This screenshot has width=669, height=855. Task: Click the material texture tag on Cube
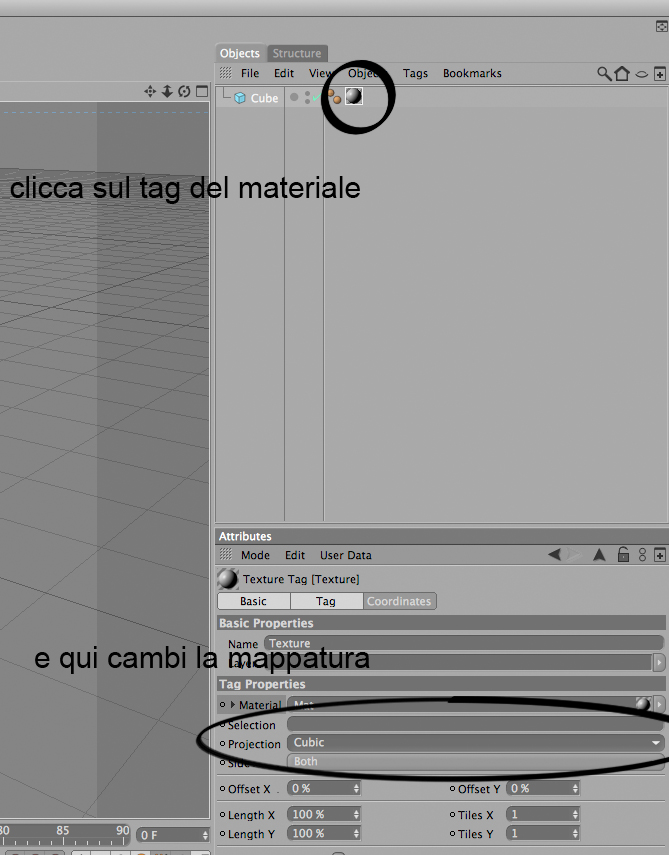point(354,97)
